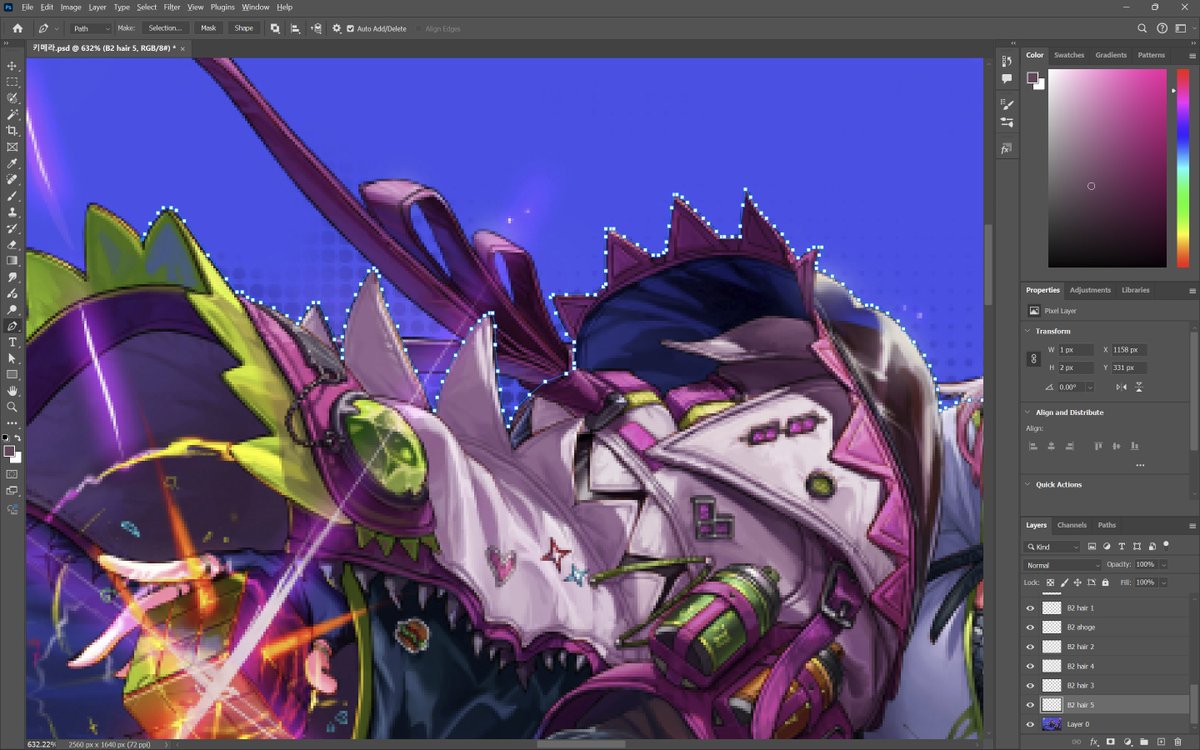Toggle lock transparent pixels
This screenshot has width=1200, height=750.
pyautogui.click(x=1050, y=582)
